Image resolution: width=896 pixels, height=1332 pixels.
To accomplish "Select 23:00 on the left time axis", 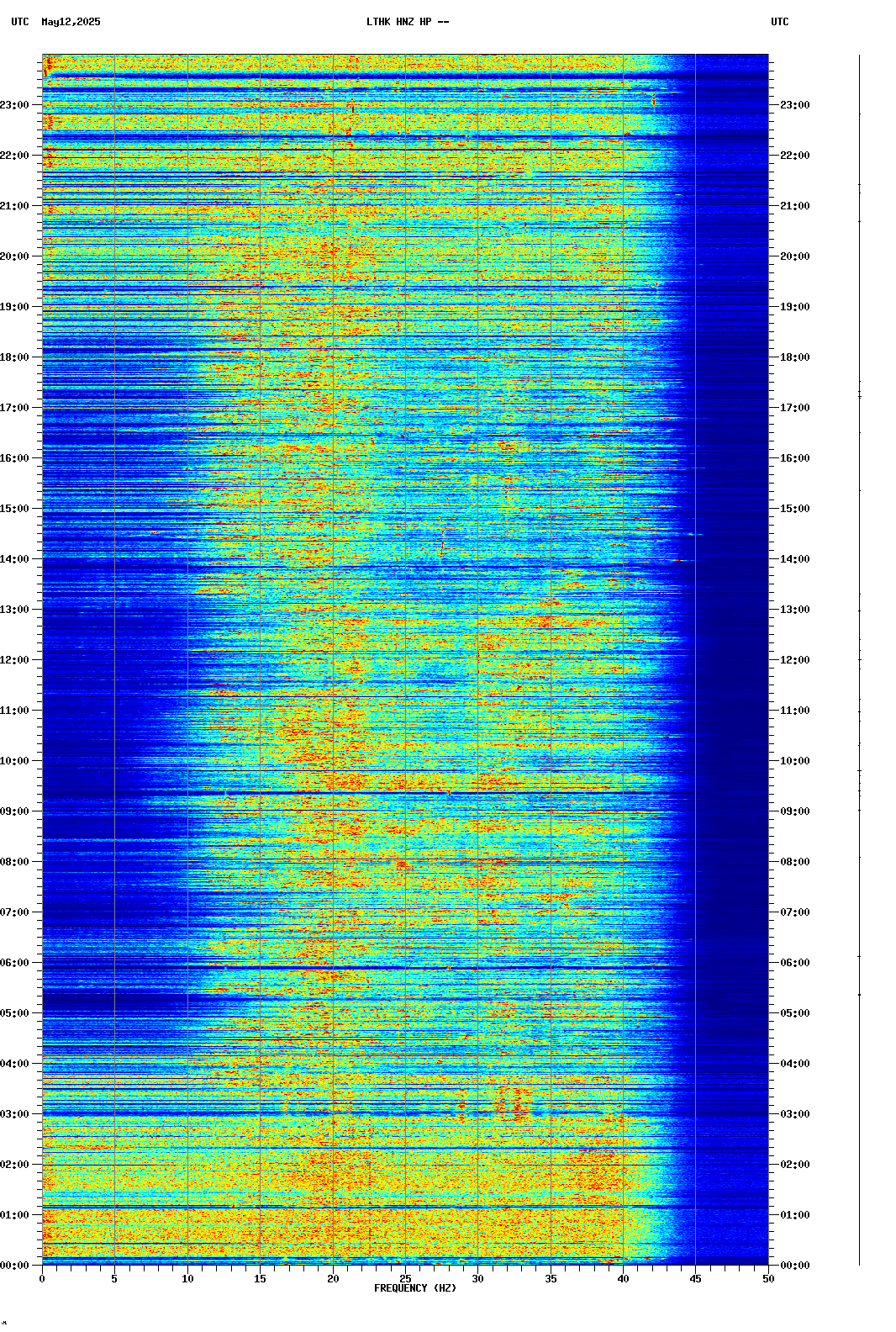I will (x=14, y=105).
